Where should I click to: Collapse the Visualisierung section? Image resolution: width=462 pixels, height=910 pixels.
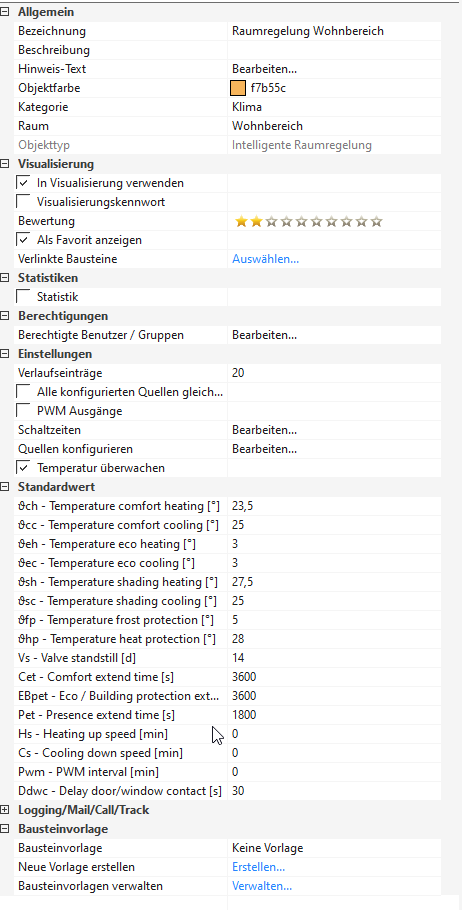tap(5, 164)
